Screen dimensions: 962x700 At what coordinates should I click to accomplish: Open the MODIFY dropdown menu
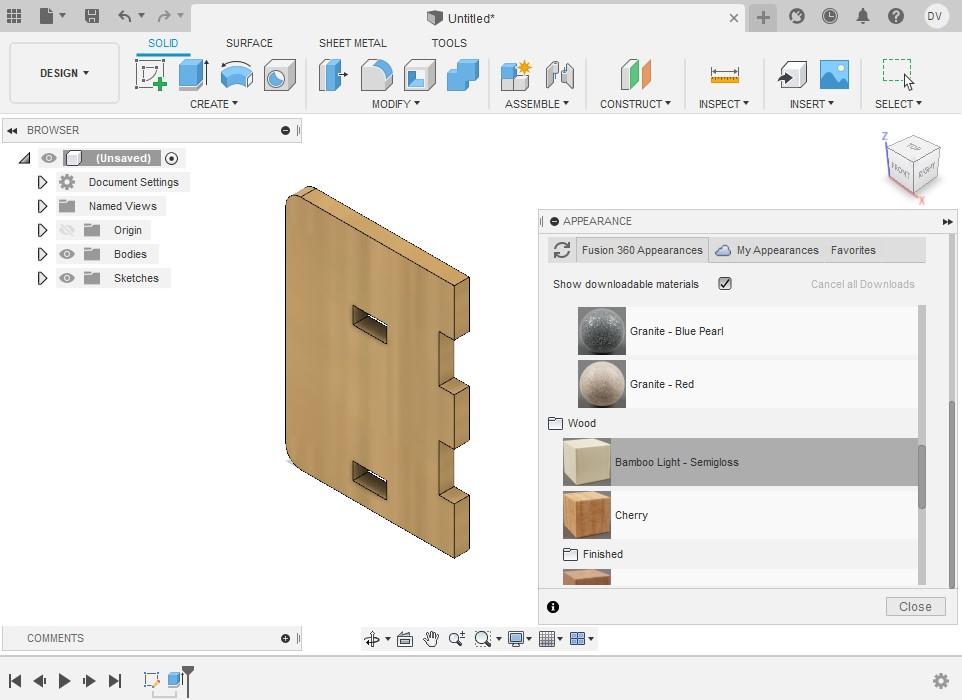pyautogui.click(x=396, y=104)
